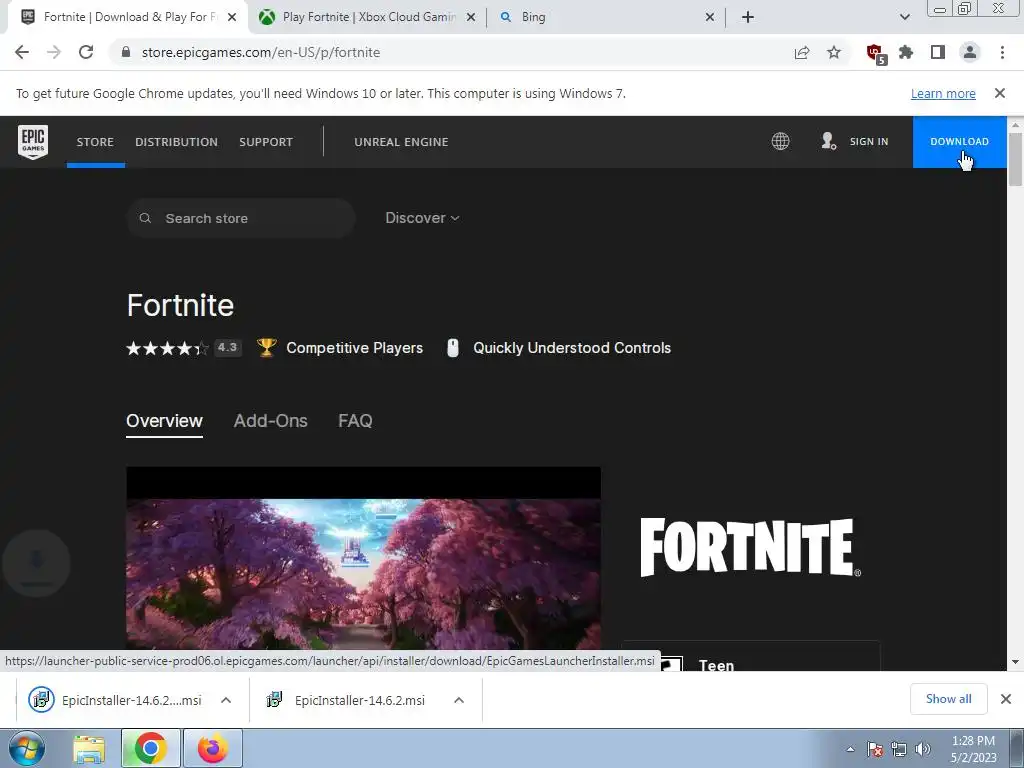Launch Firefox from the taskbar
Image resolution: width=1024 pixels, height=768 pixels.
click(213, 748)
